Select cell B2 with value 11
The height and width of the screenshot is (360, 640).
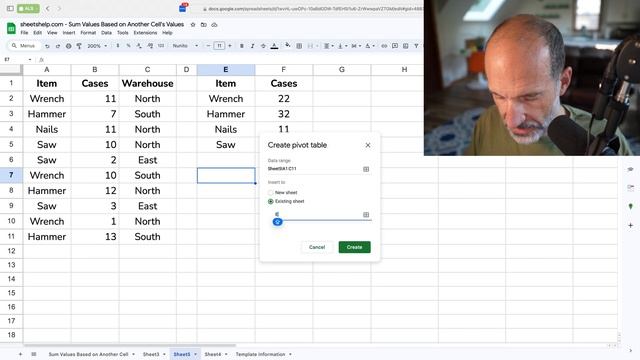point(95,99)
